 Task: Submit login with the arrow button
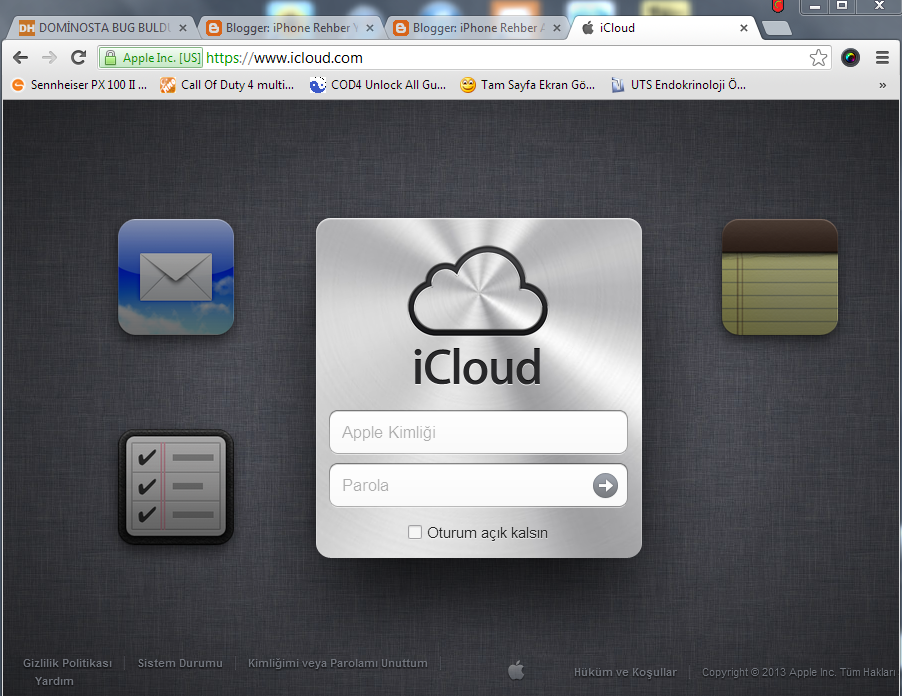pyautogui.click(x=605, y=485)
